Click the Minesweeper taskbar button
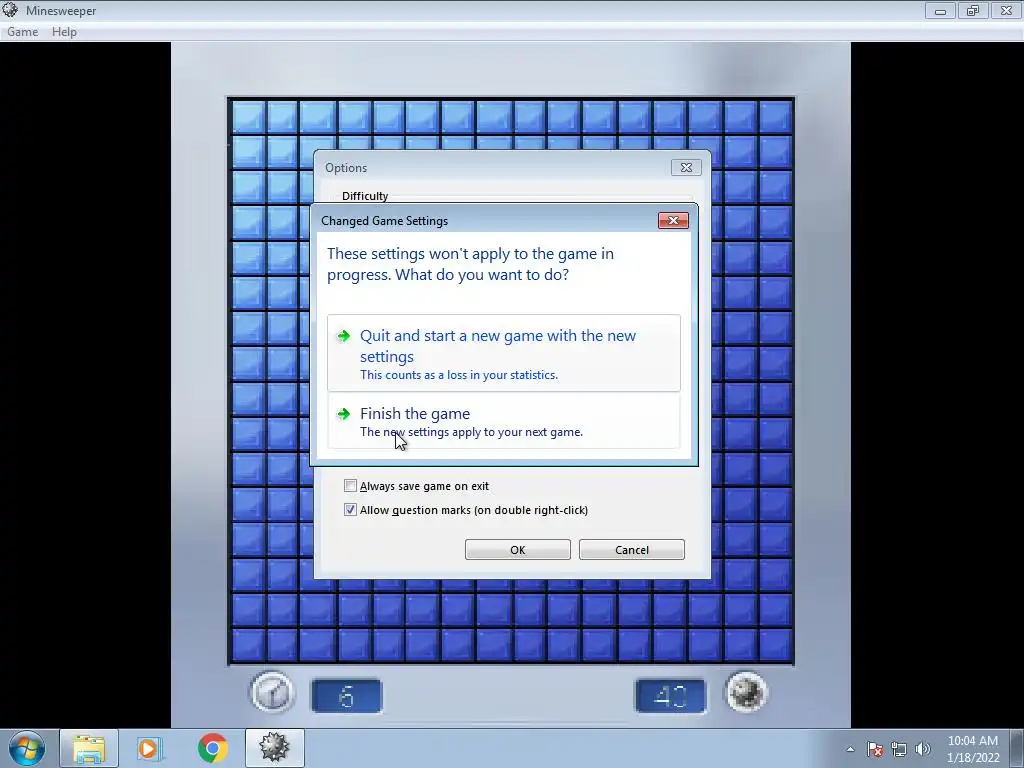Viewport: 1024px width, 768px height. pyautogui.click(x=275, y=748)
